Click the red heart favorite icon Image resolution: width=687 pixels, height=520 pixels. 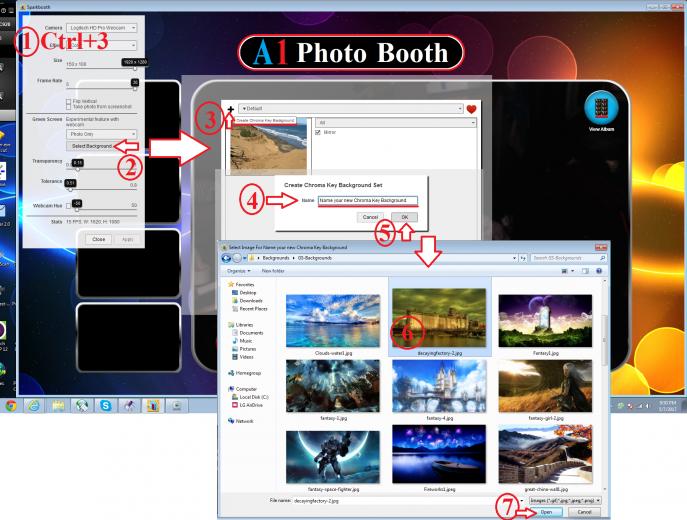[x=471, y=109]
